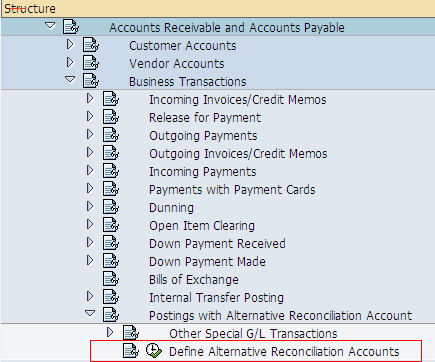Screen dimensions: 435x362
Task: Expand the Customer Accounts node
Action: [x=70, y=44]
